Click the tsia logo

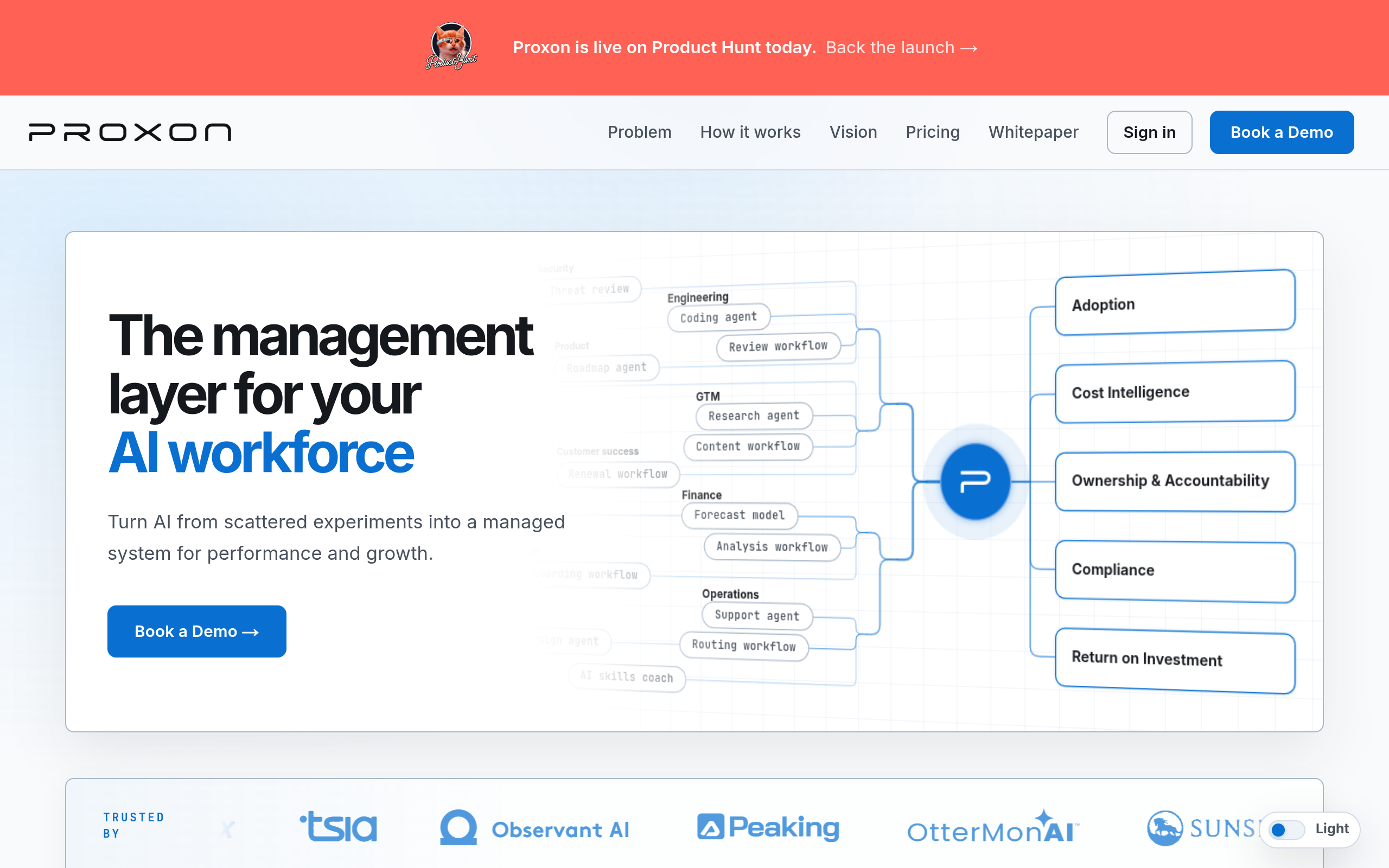pos(339,827)
